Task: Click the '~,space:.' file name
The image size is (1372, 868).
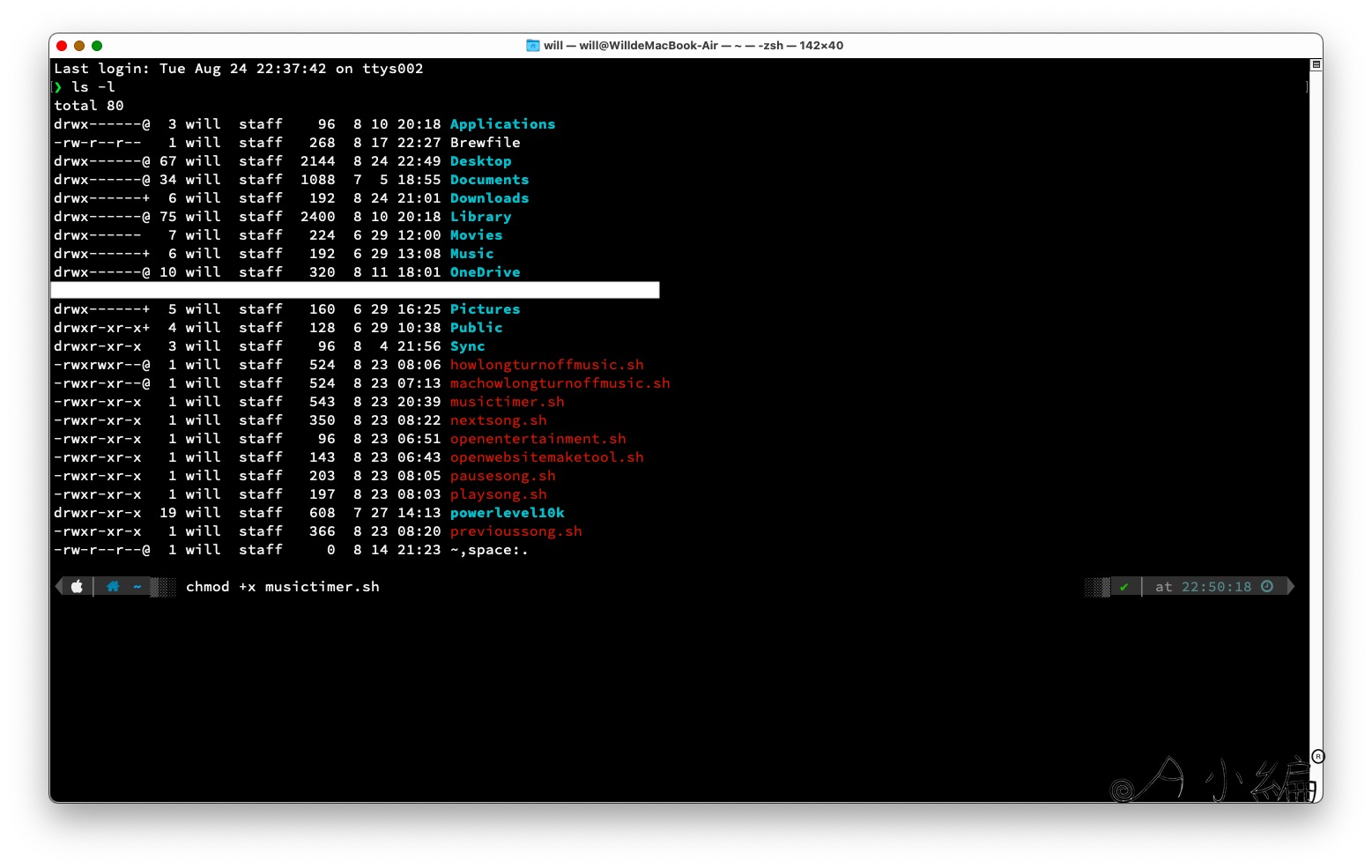Action: point(489,550)
